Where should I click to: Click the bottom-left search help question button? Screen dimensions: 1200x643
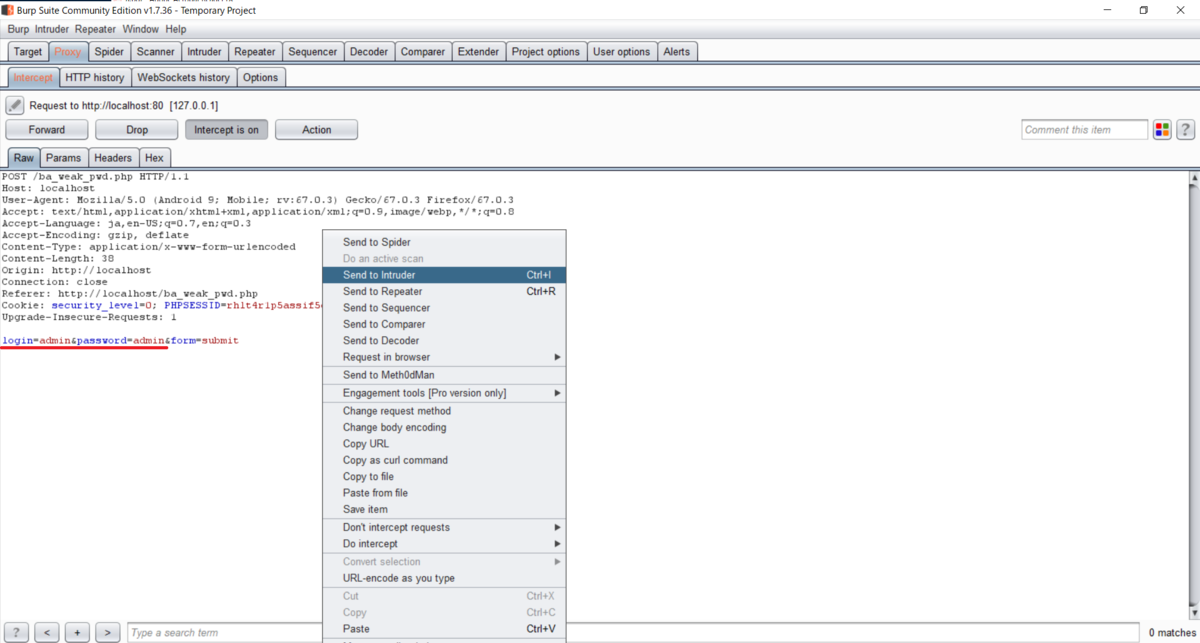coord(17,632)
